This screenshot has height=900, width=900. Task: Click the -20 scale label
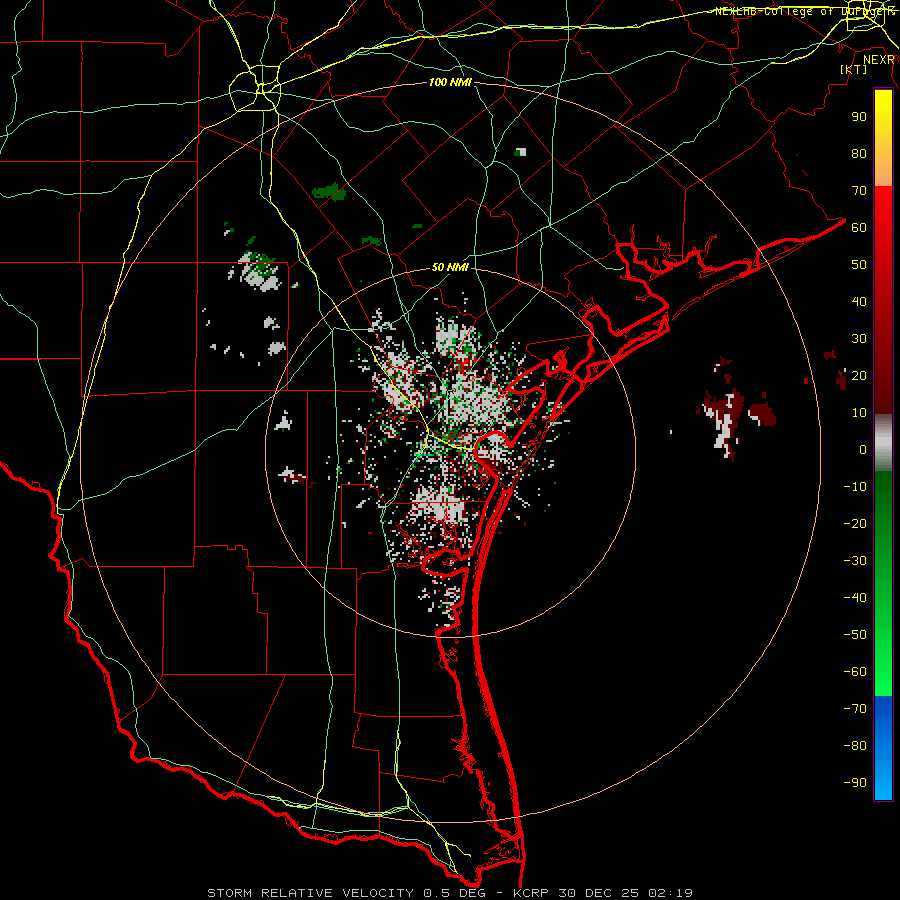[855, 524]
